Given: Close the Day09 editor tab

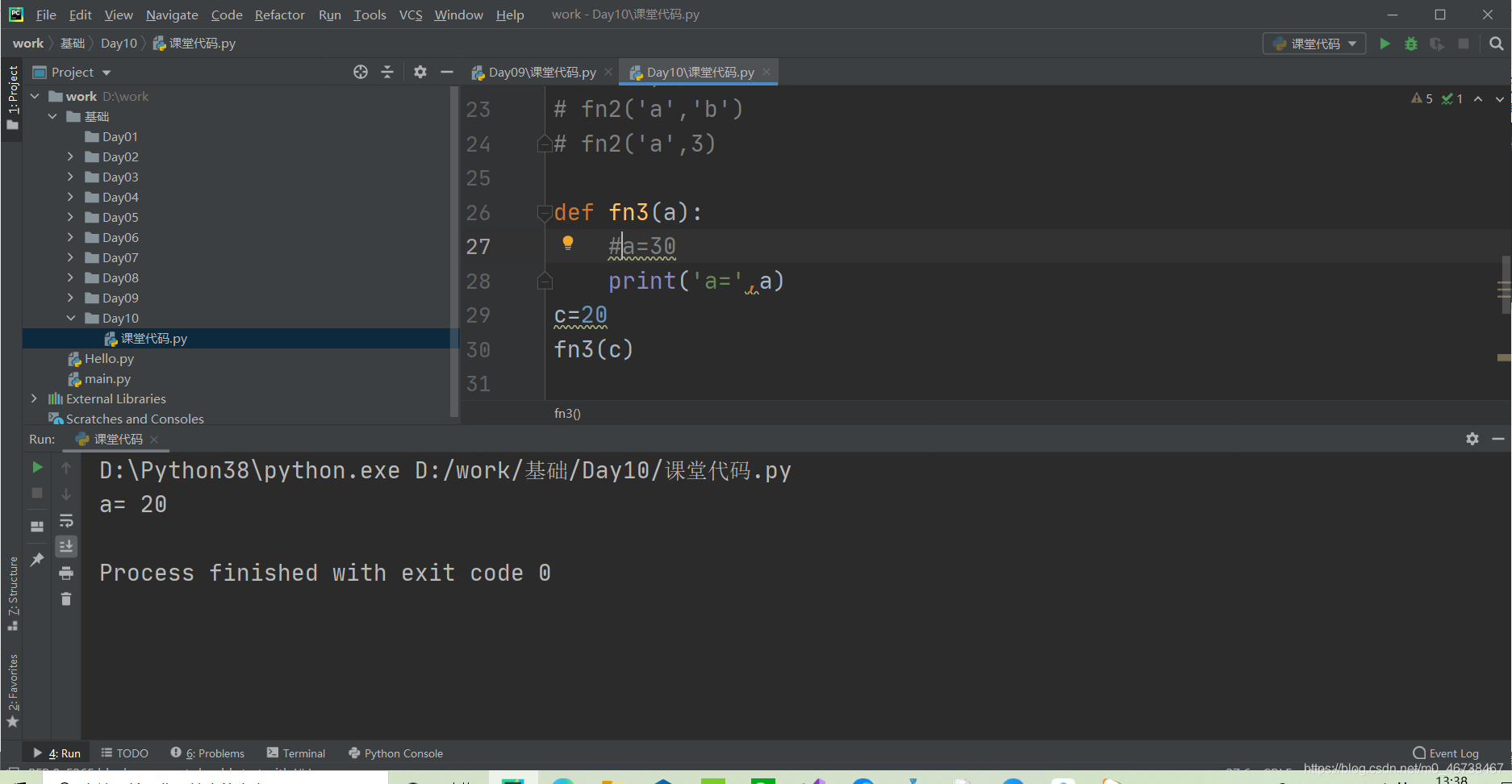Looking at the screenshot, I should (608, 72).
